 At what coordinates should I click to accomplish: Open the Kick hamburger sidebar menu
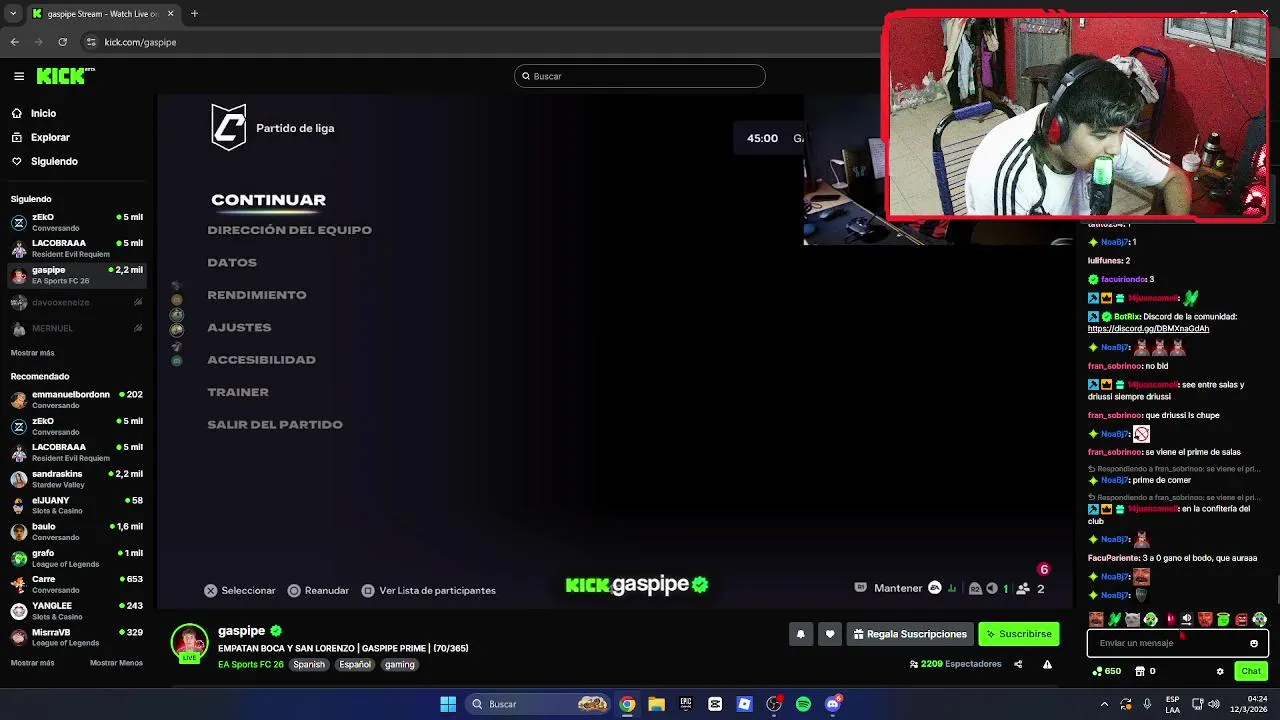(x=19, y=76)
